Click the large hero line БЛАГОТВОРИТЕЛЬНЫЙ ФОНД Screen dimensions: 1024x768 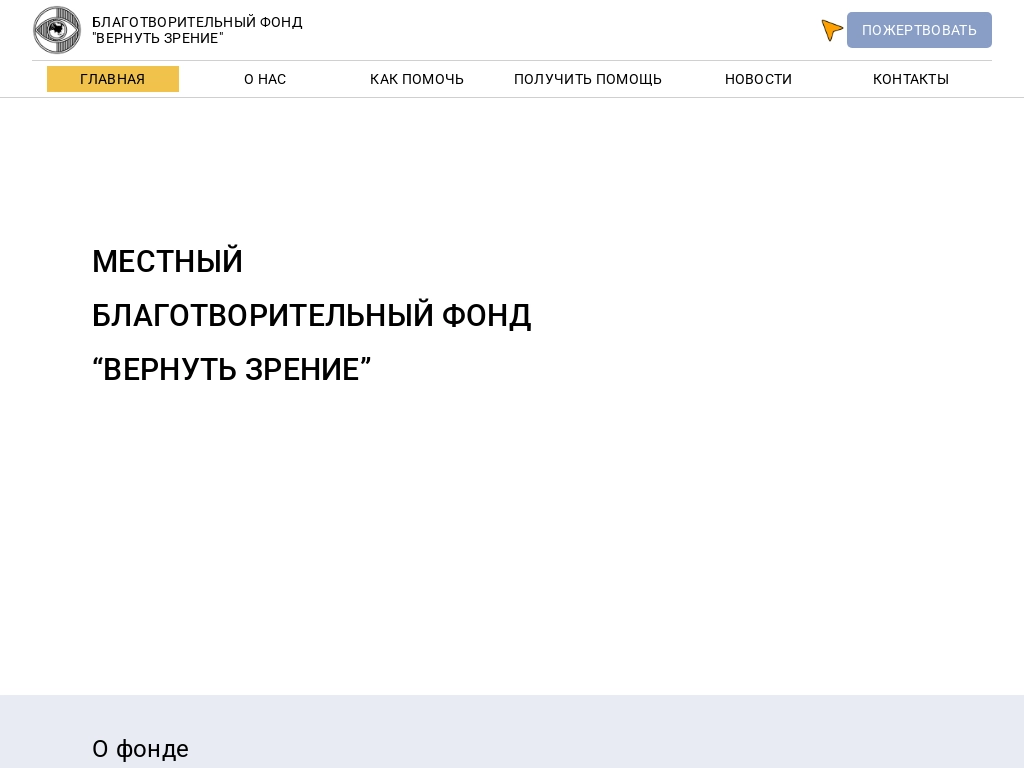(x=311, y=316)
